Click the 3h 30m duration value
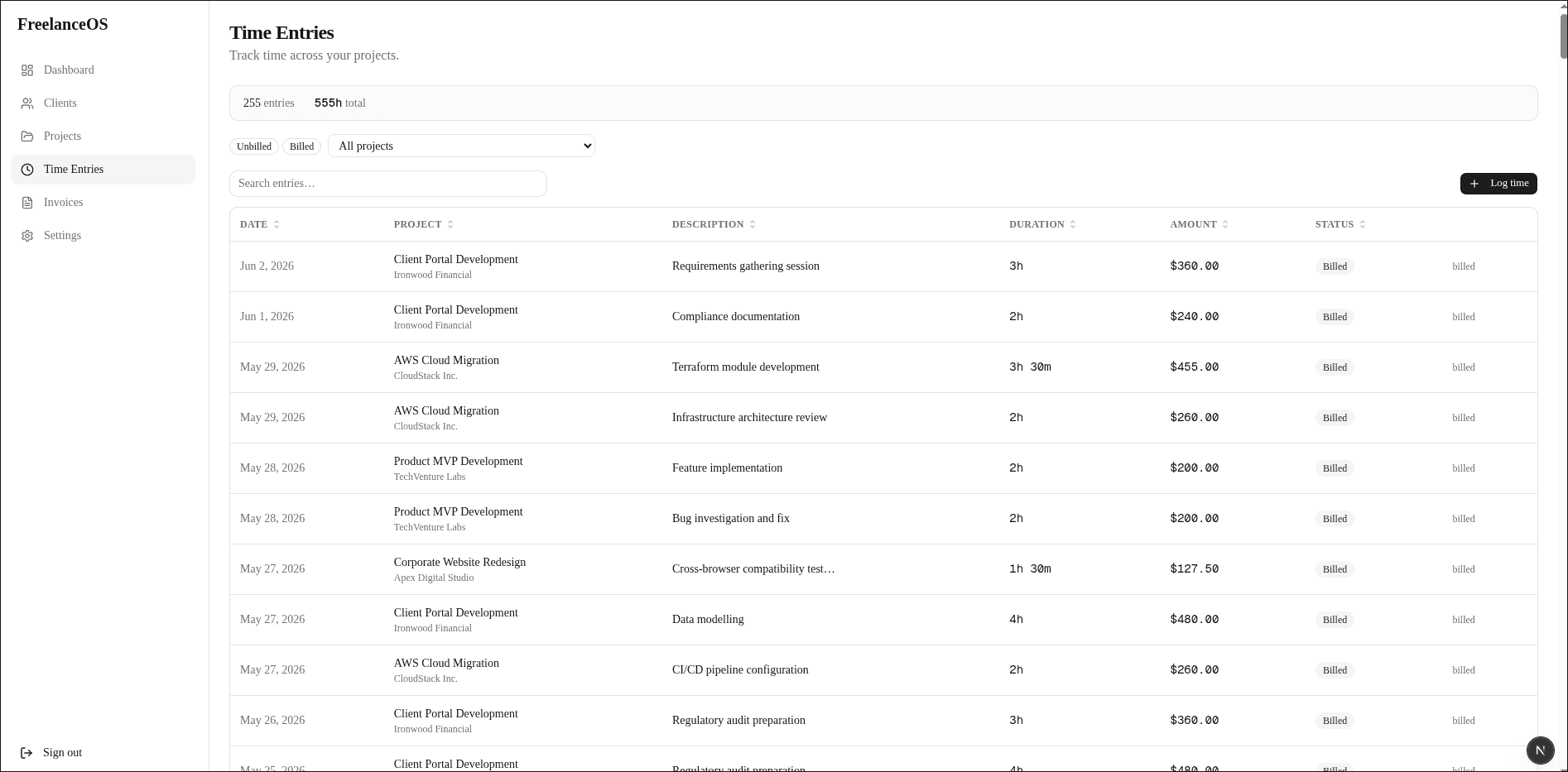1568x772 pixels. tap(1030, 367)
